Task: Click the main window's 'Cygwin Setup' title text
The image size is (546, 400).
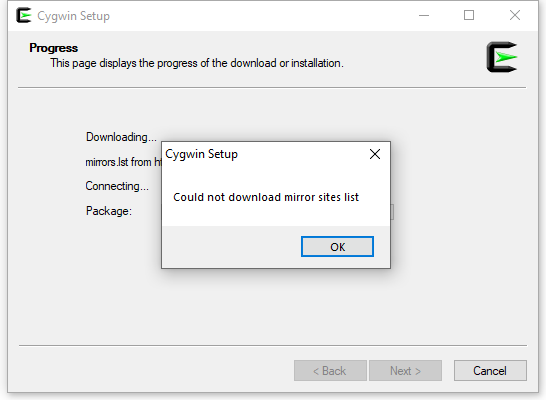Action: click(x=73, y=16)
